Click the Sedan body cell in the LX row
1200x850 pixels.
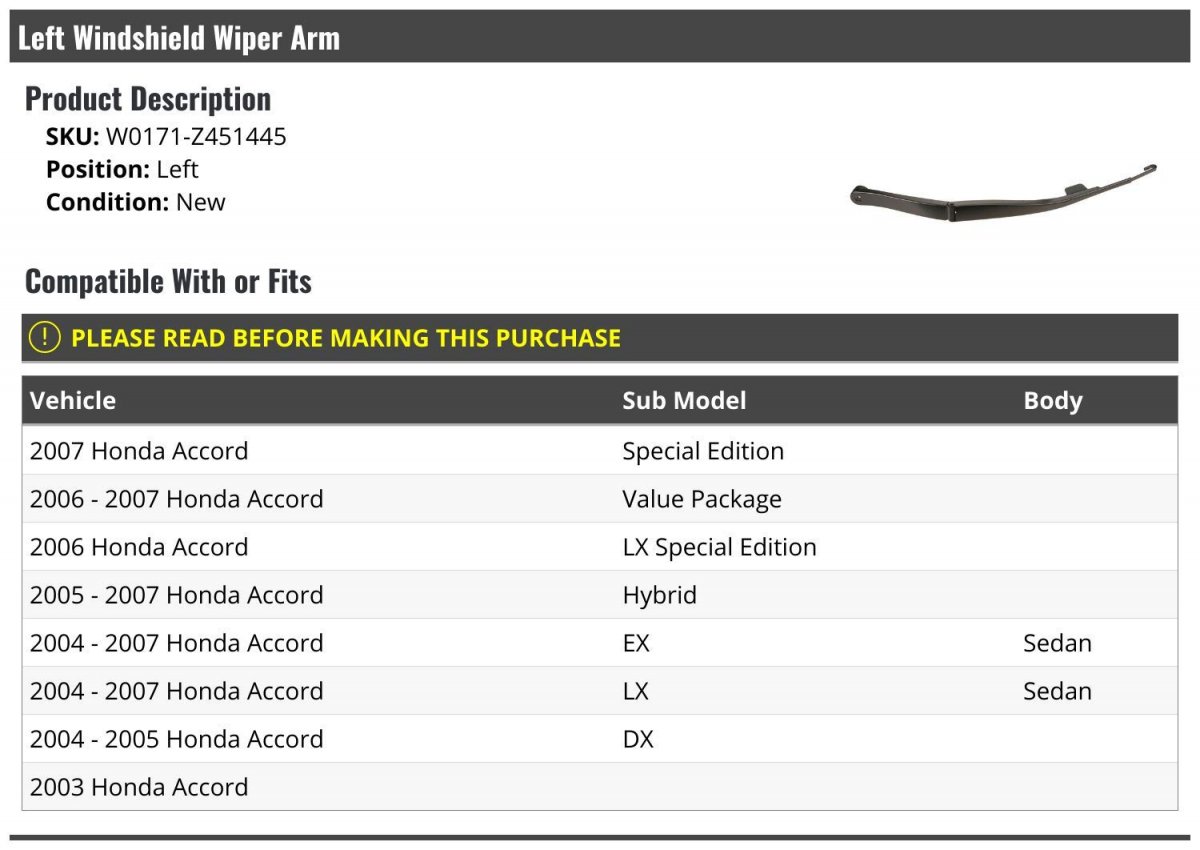1057,691
